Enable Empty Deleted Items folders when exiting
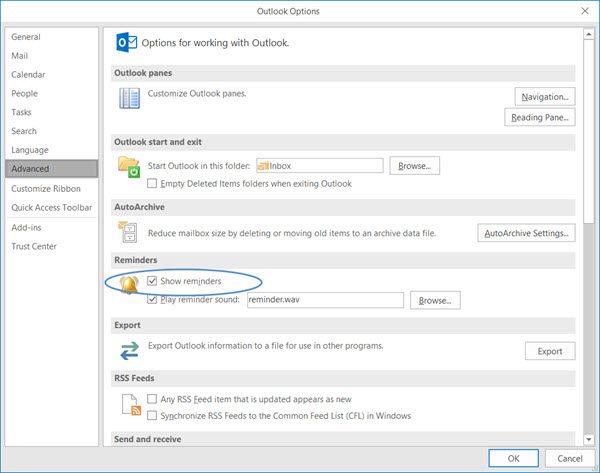This screenshot has width=600, height=473. 152,184
